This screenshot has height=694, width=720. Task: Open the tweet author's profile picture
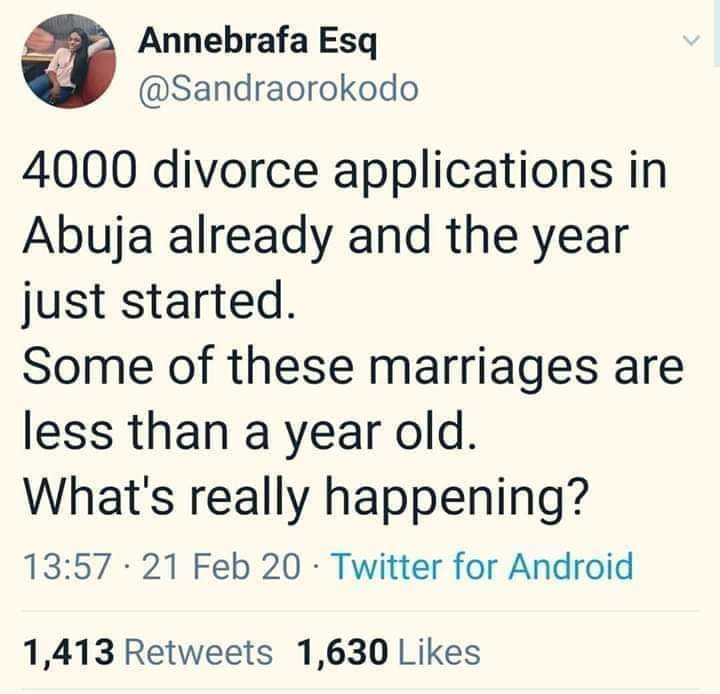point(69,62)
